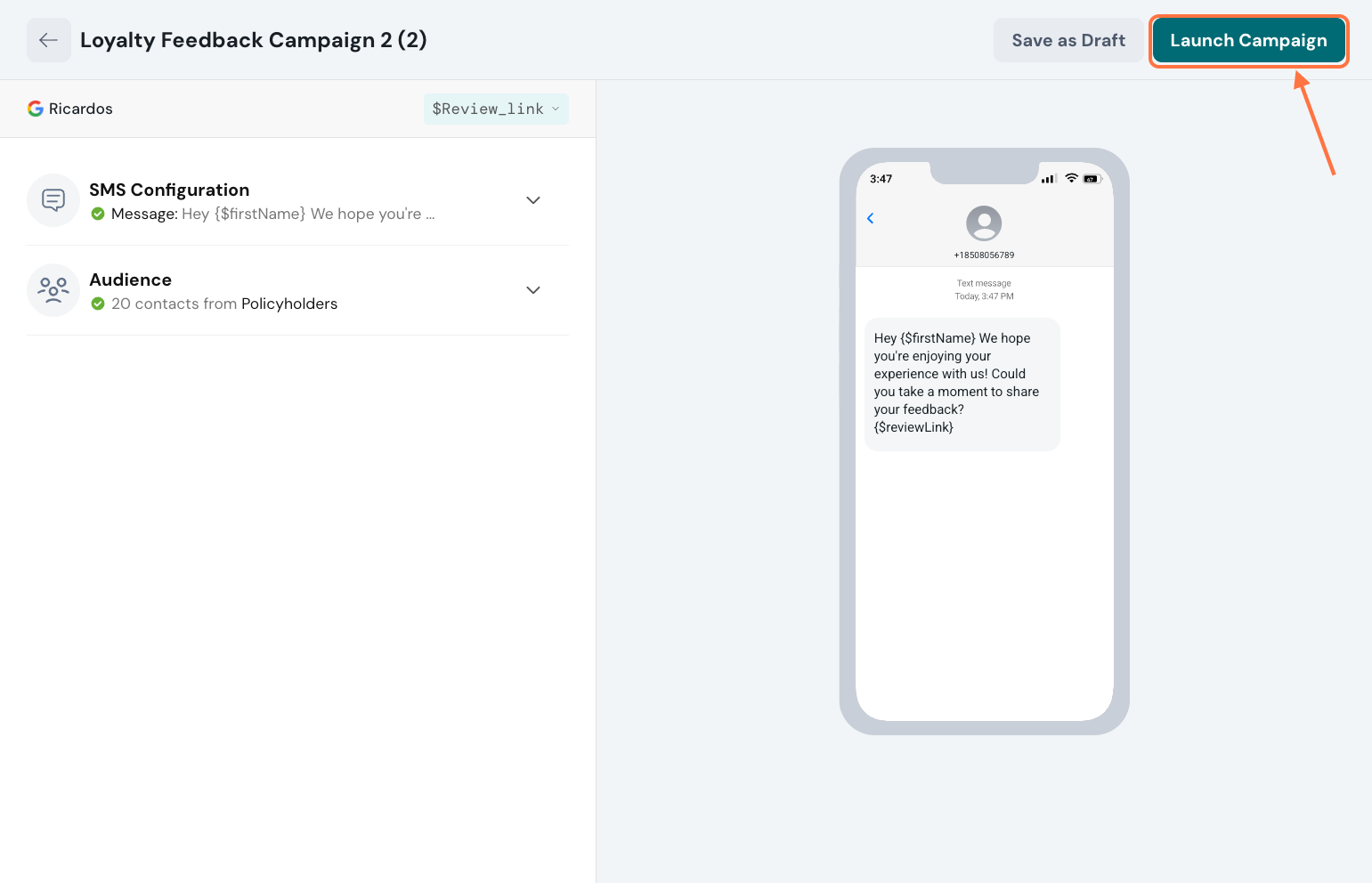Screen dimensions: 1372x883
Task: Expand the Audience section
Action: click(532, 290)
